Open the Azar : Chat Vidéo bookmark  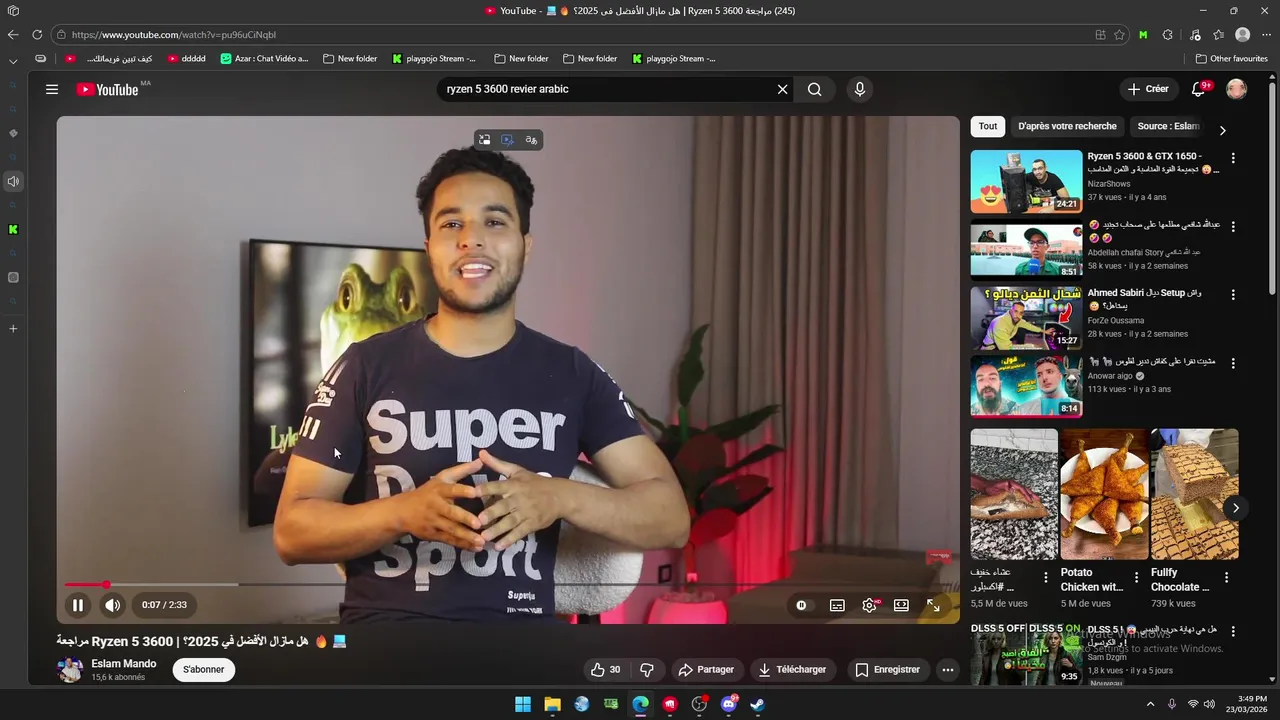point(265,58)
